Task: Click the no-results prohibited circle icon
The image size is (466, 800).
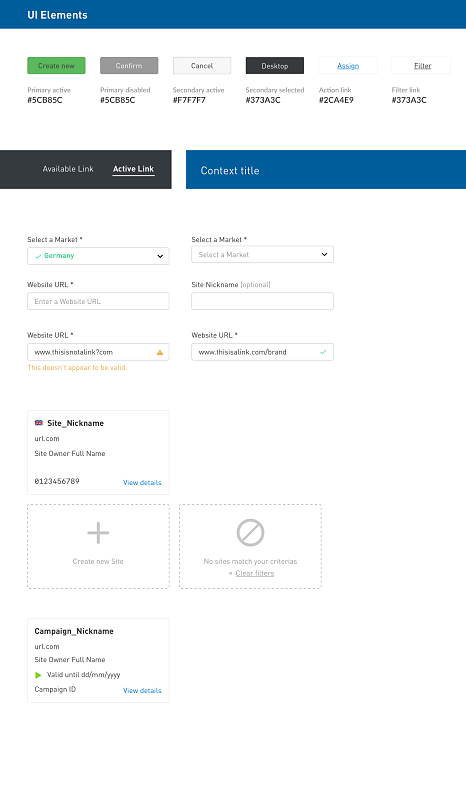Action: pos(250,533)
